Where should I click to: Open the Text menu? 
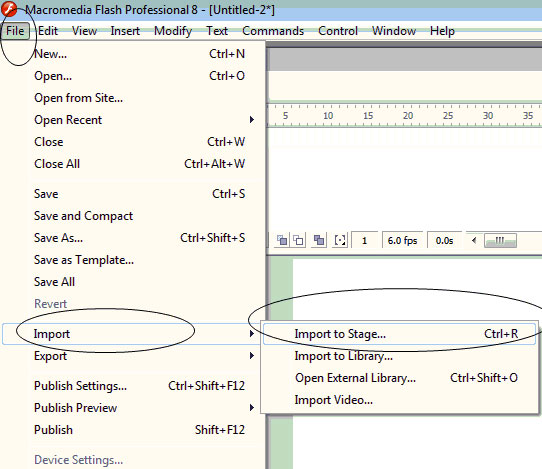click(217, 31)
